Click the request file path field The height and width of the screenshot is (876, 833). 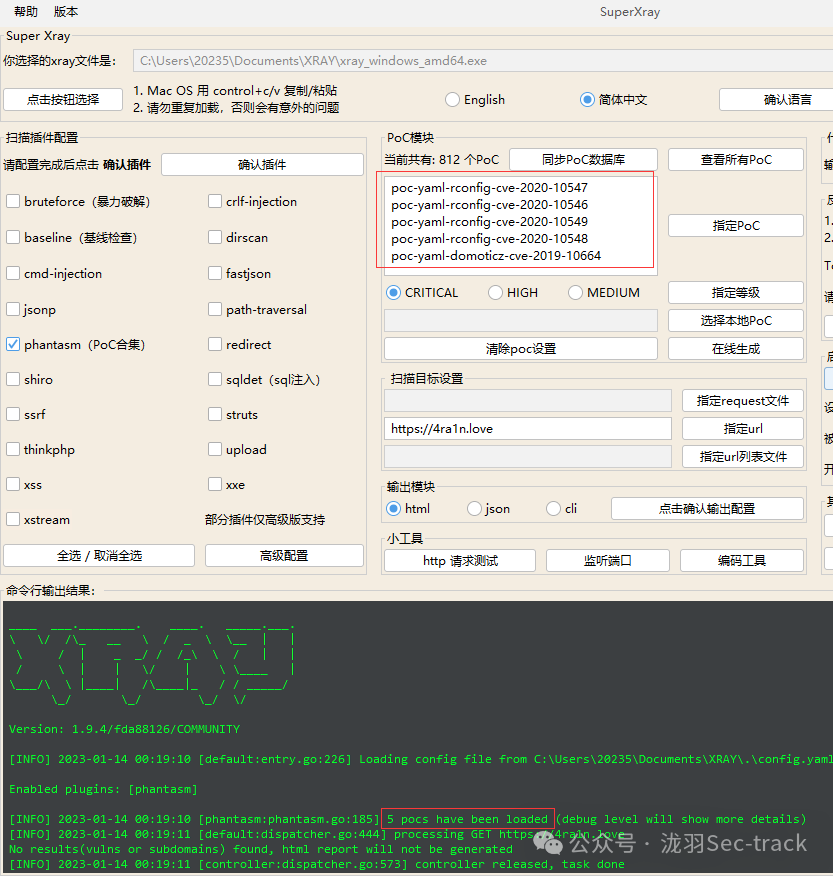[x=528, y=401]
